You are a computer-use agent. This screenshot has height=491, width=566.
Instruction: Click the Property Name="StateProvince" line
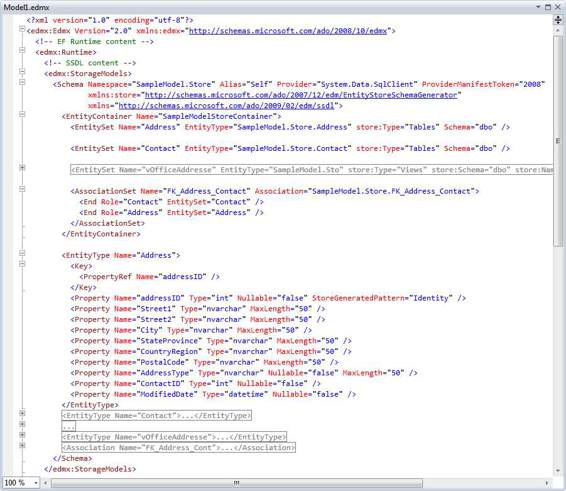click(x=211, y=341)
